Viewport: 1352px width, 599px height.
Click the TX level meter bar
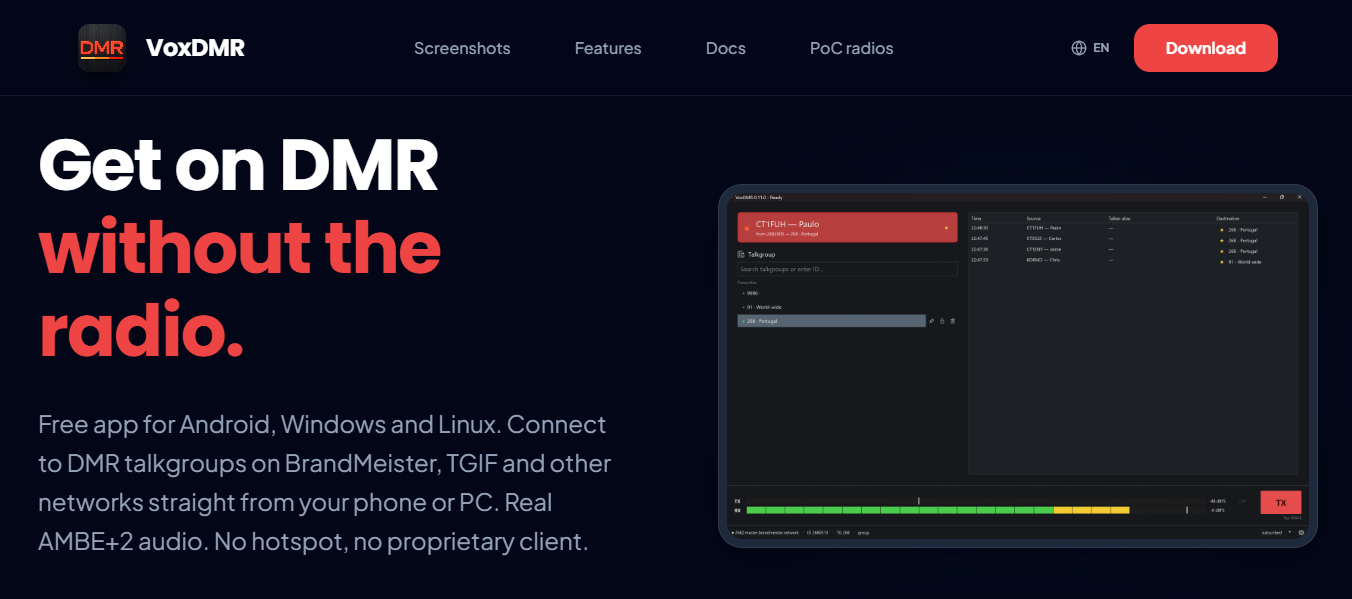[x=976, y=501]
